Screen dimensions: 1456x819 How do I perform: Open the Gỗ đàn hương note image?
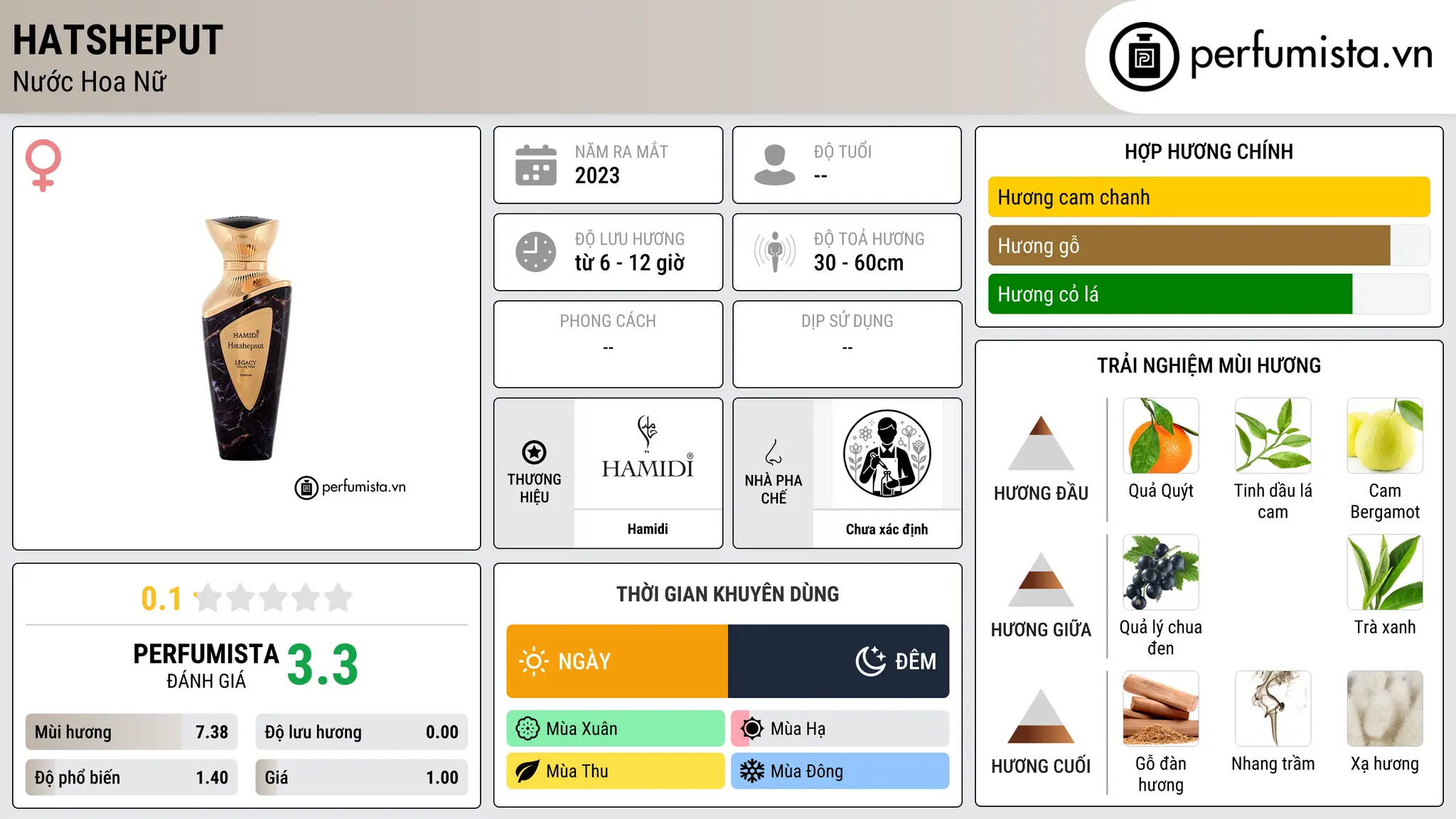point(1161,709)
